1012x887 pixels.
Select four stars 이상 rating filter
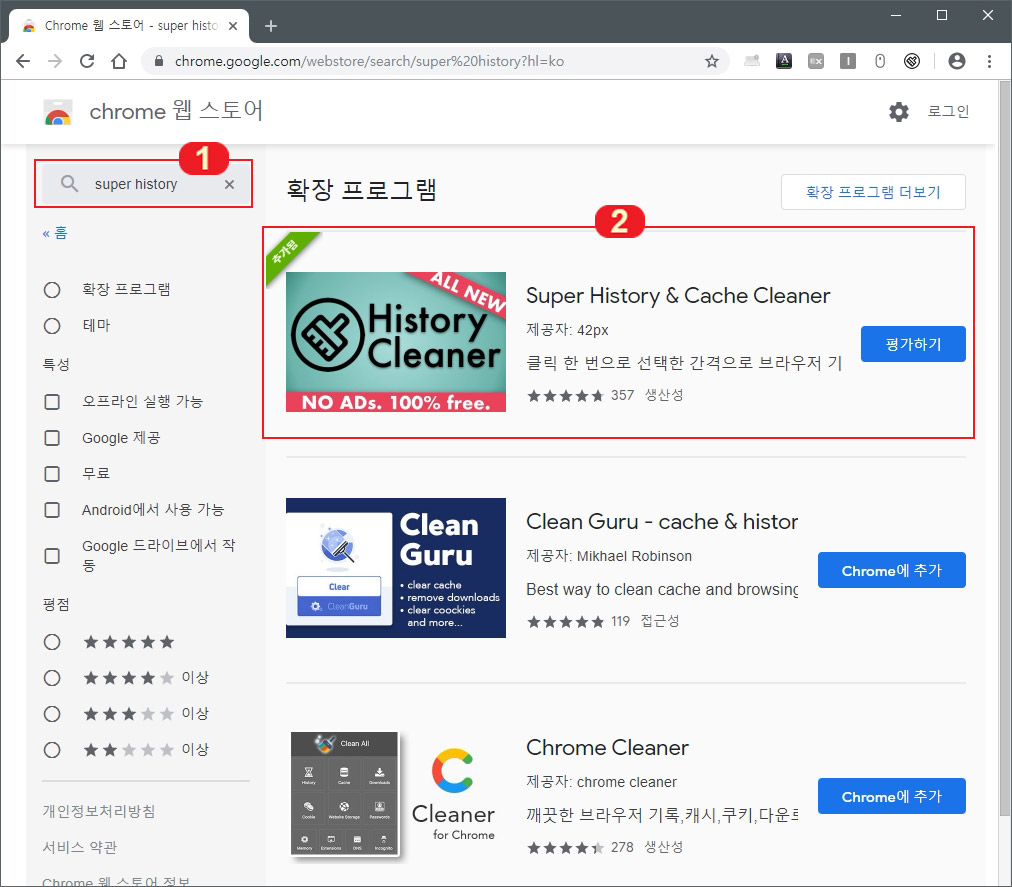click(52, 678)
